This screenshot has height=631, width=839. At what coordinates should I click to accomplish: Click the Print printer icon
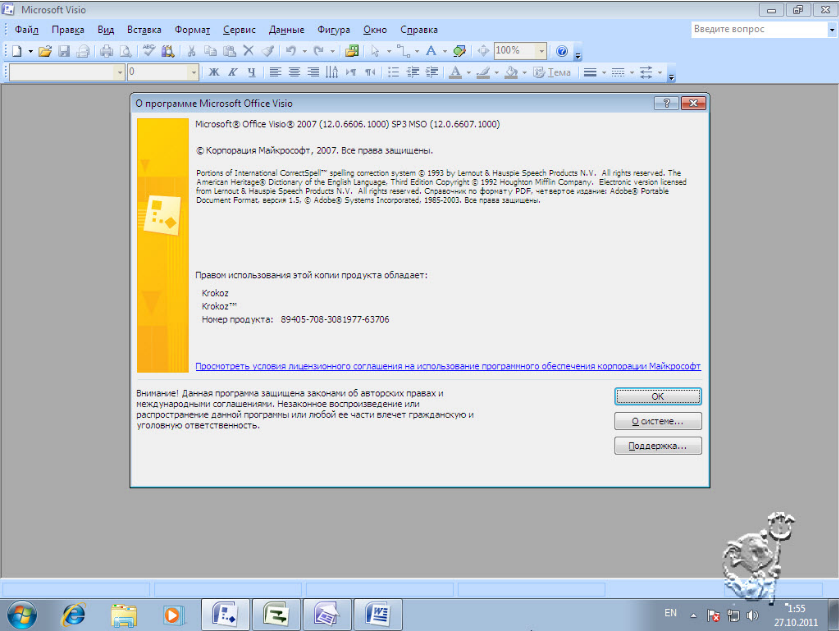(x=106, y=51)
